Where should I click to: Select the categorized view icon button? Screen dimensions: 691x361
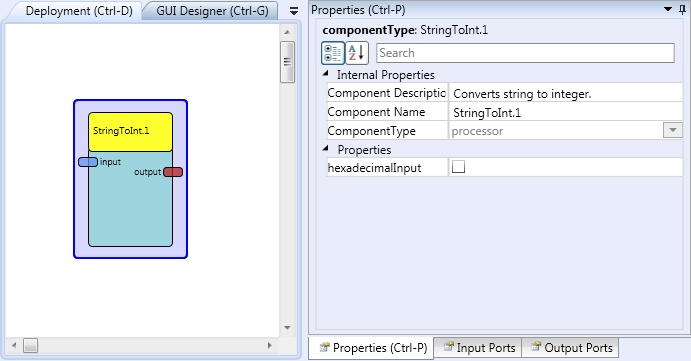333,53
